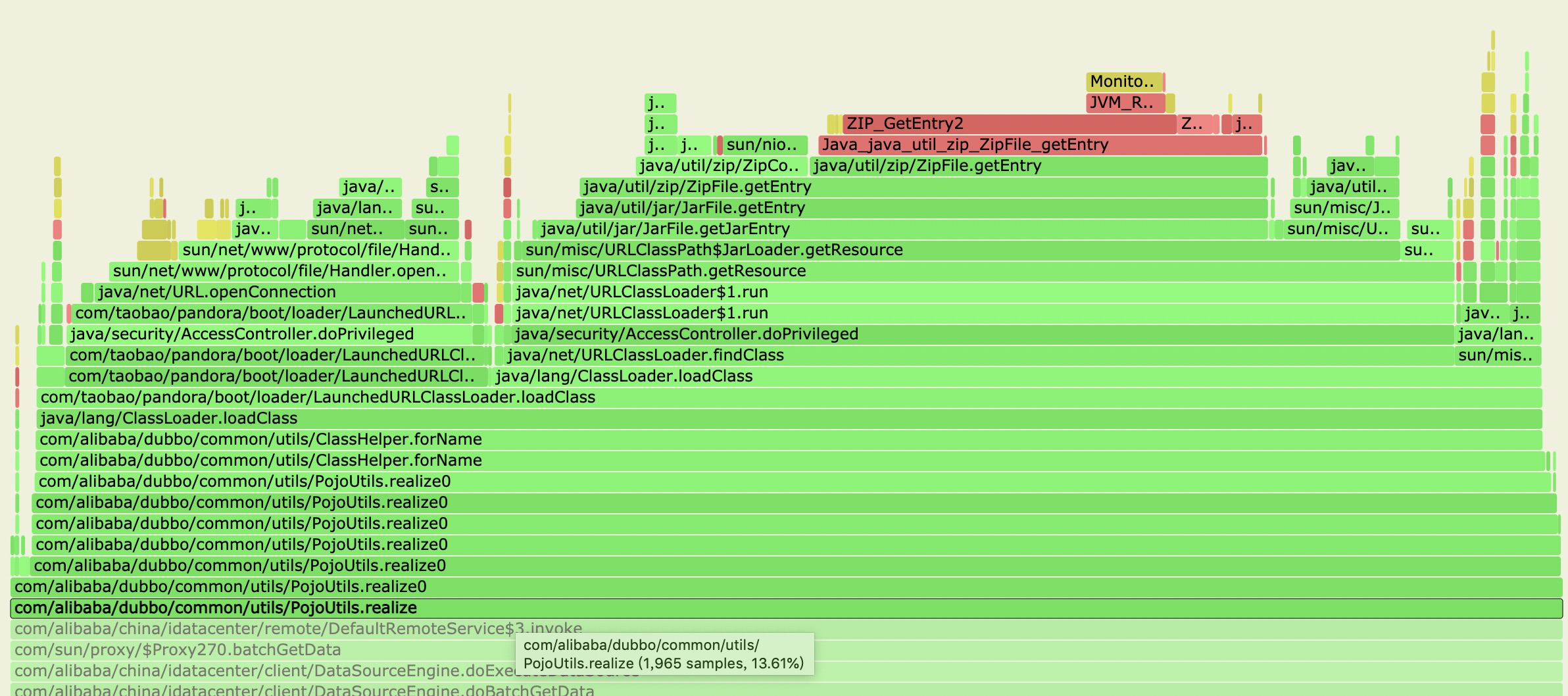Select the com/sun/proxy/$Proxy270.batchGetData frame
Image resolution: width=1568 pixels, height=696 pixels.
(786, 650)
